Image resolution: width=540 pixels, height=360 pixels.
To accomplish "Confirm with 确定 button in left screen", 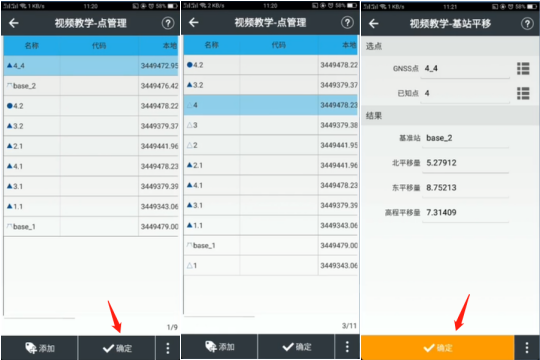I will pyautogui.click(x=117, y=348).
